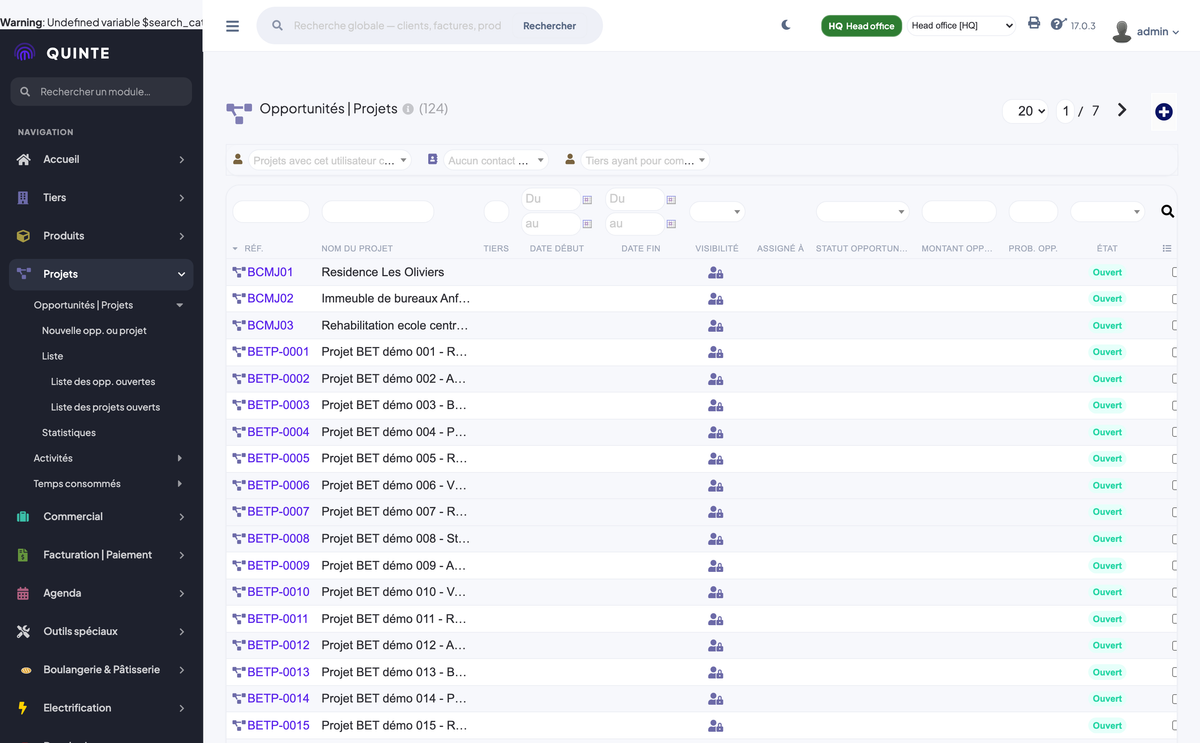Click the admin user avatar
1200x743 pixels.
(1122, 31)
